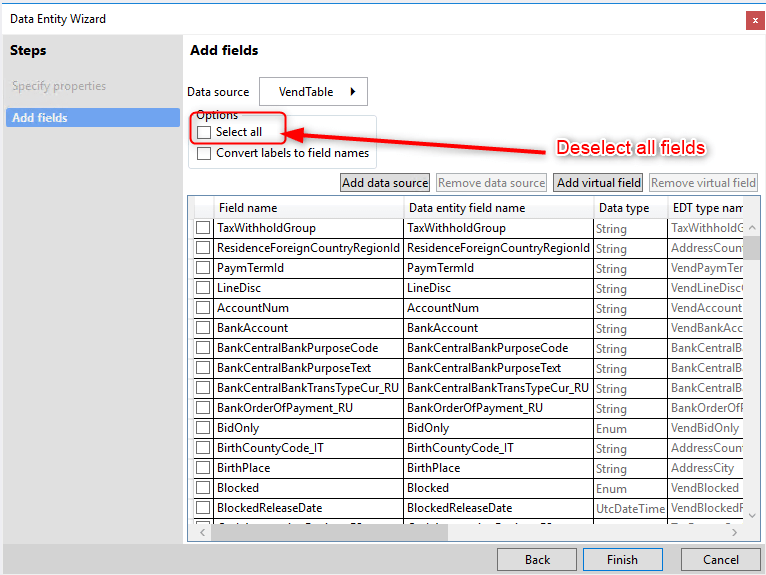
Task: Click the Add virtual field button
Action: coord(598,183)
